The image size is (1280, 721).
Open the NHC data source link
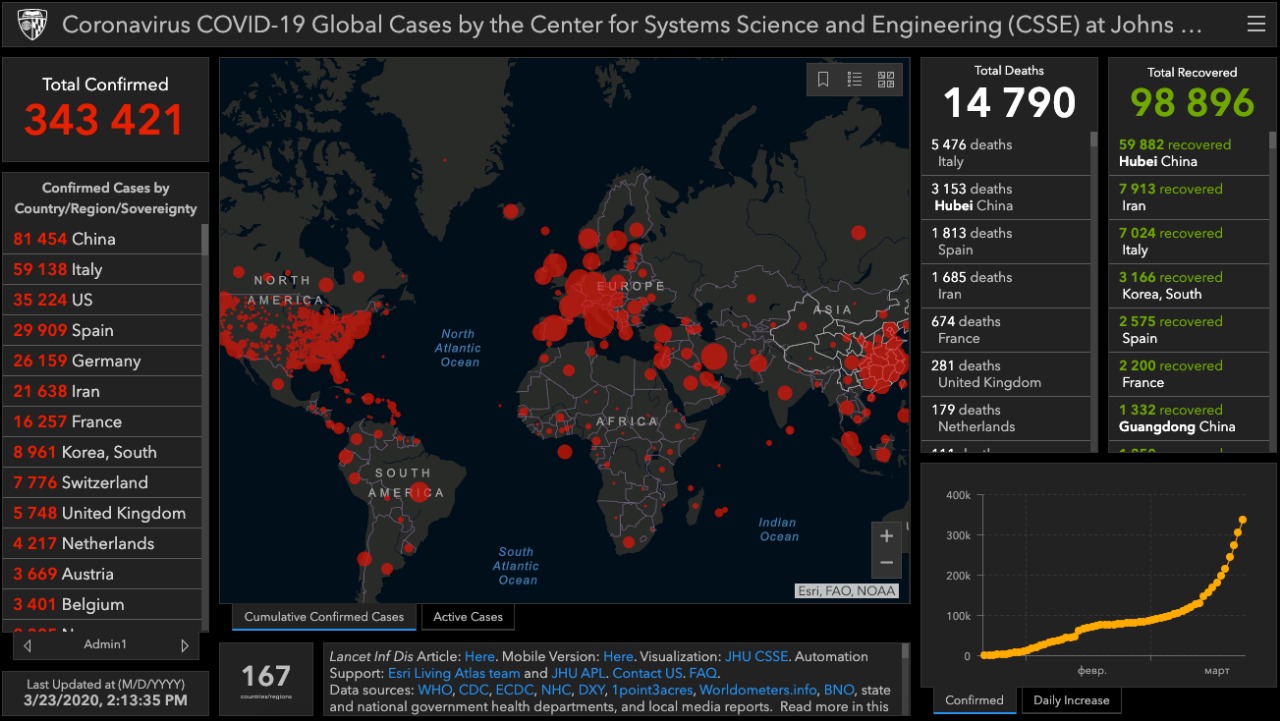tap(555, 691)
